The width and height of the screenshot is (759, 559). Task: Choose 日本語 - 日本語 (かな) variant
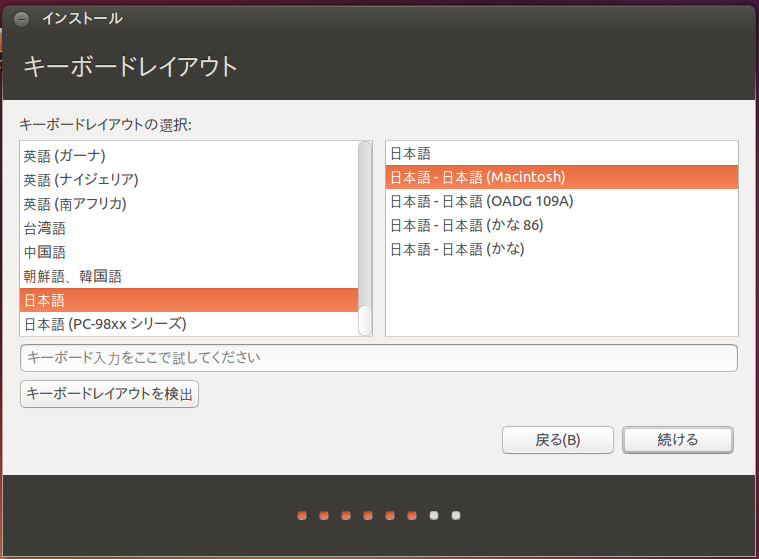pyautogui.click(x=562, y=249)
